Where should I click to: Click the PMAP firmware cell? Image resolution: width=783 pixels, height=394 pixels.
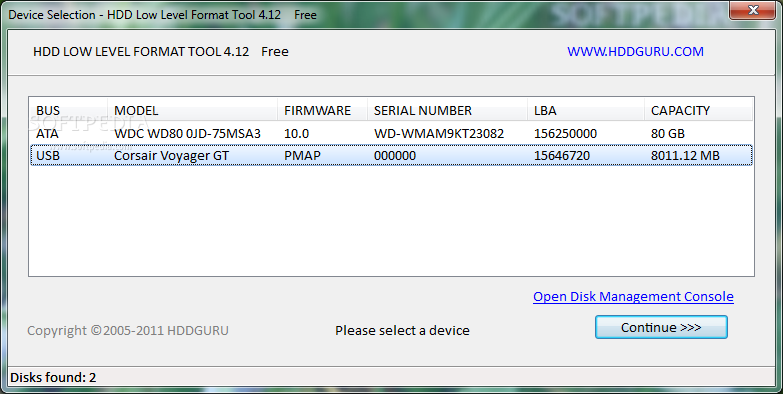point(302,156)
